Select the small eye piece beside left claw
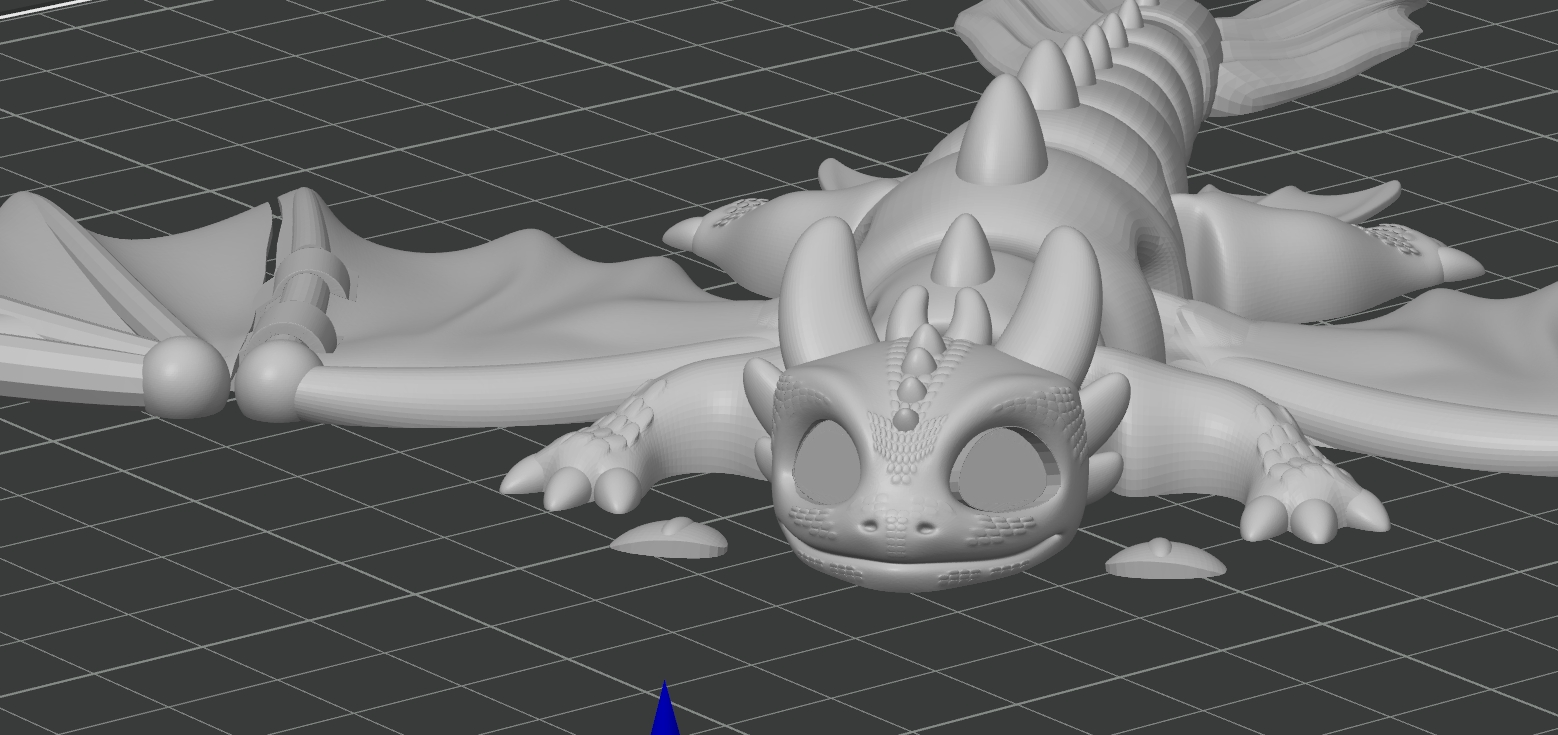Image resolution: width=1558 pixels, height=735 pixels. tap(669, 538)
